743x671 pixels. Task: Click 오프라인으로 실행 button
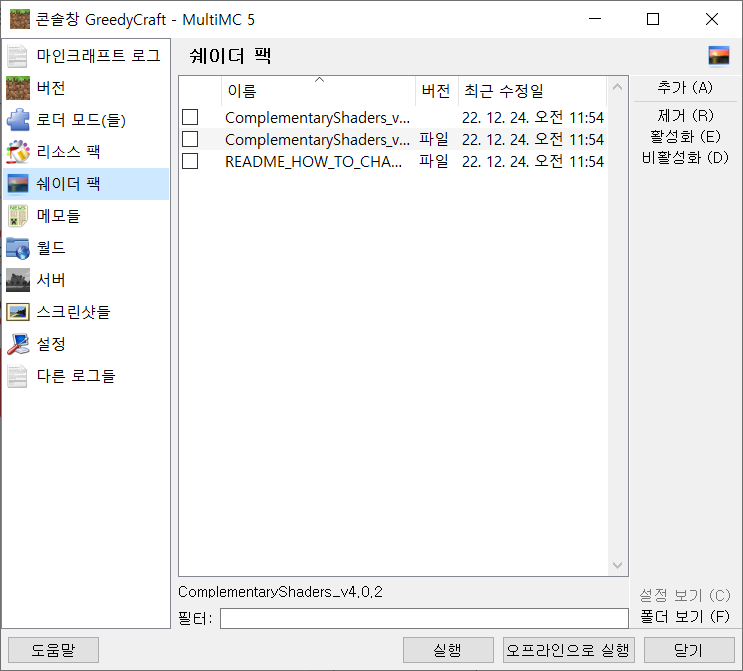[568, 650]
